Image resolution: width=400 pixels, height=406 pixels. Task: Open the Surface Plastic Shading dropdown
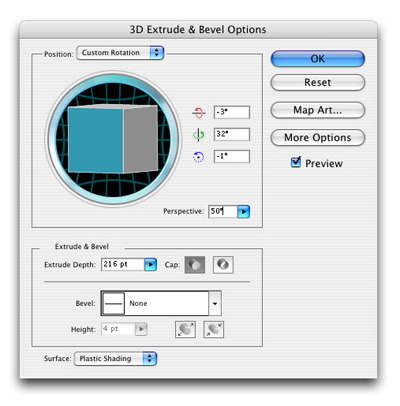(x=115, y=359)
